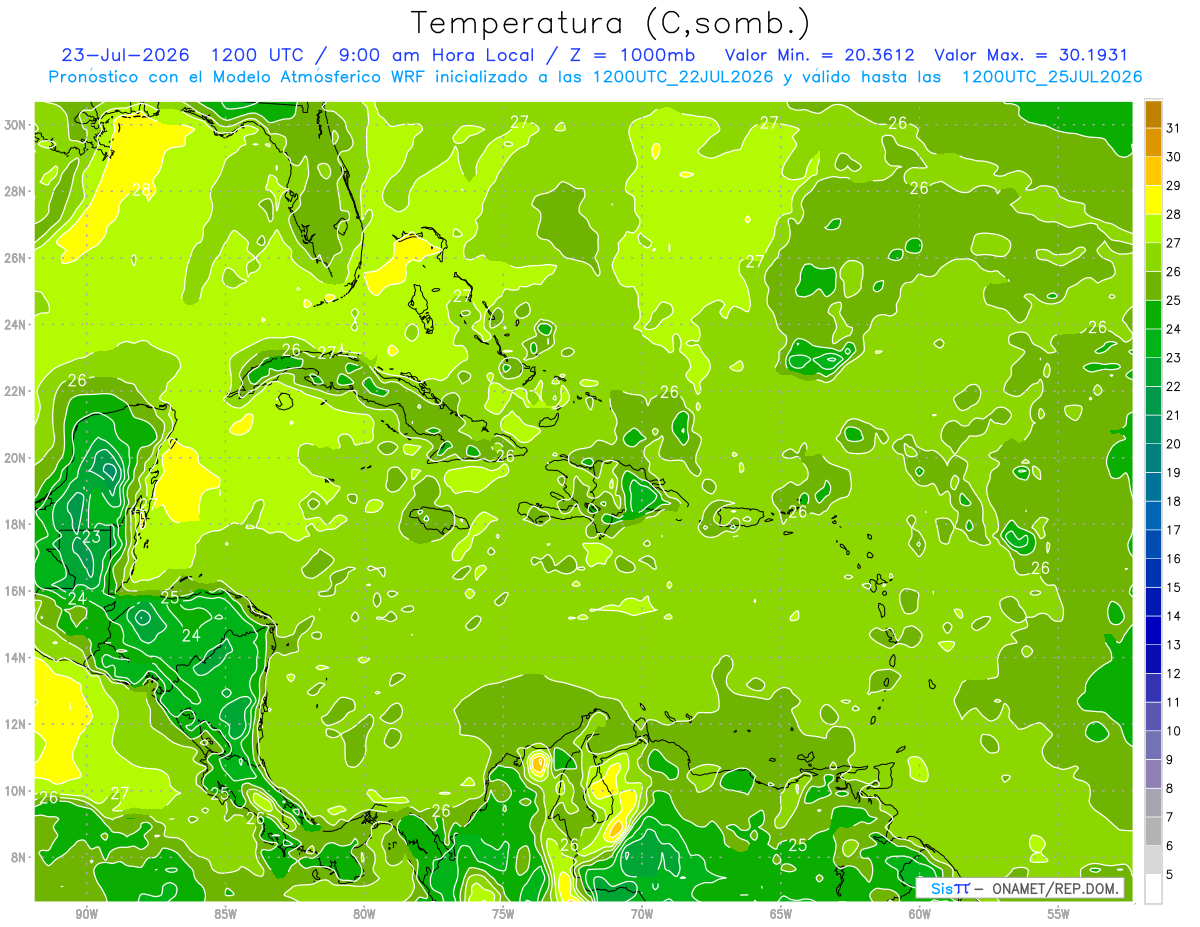Click the 8N latitude axis label
Screen dimensions: 1200x927
[20, 858]
